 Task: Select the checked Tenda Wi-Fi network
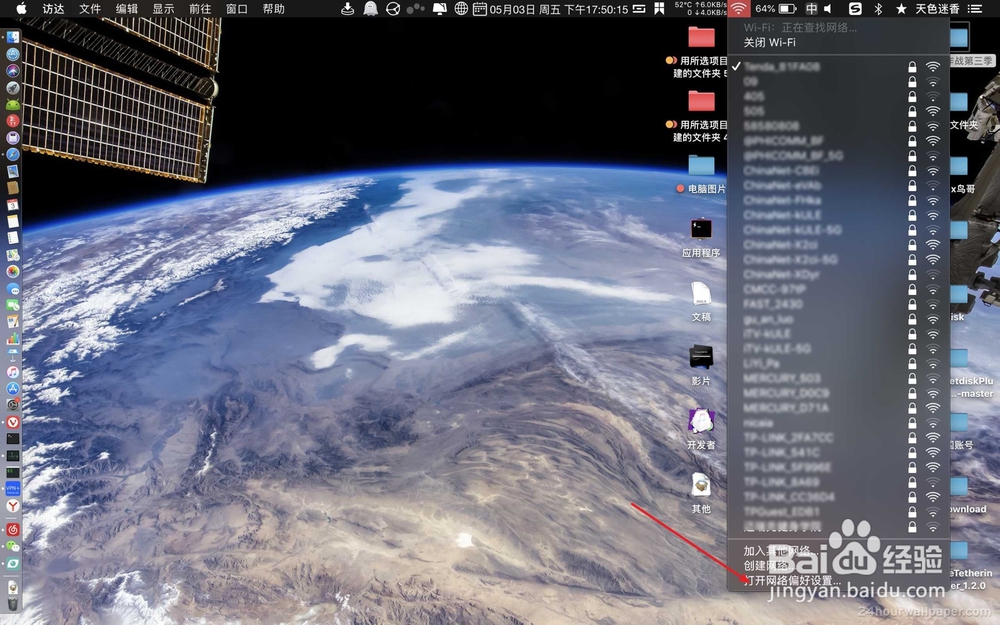[x=838, y=66]
